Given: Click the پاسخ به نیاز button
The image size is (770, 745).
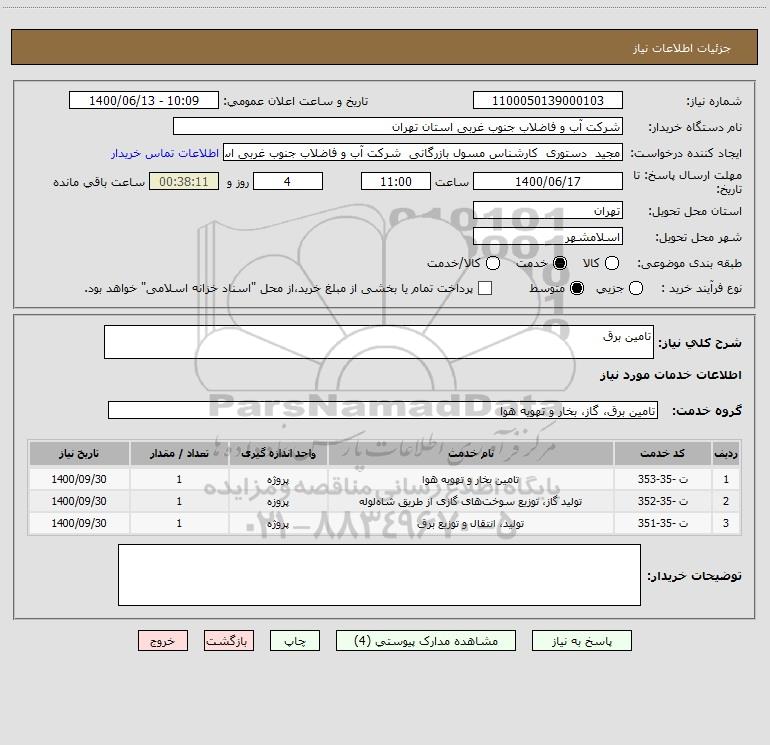Looking at the screenshot, I should point(582,641).
